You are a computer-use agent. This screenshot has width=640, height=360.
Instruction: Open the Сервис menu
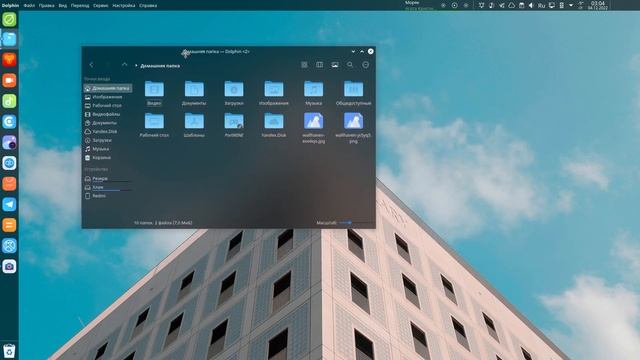pyautogui.click(x=100, y=6)
